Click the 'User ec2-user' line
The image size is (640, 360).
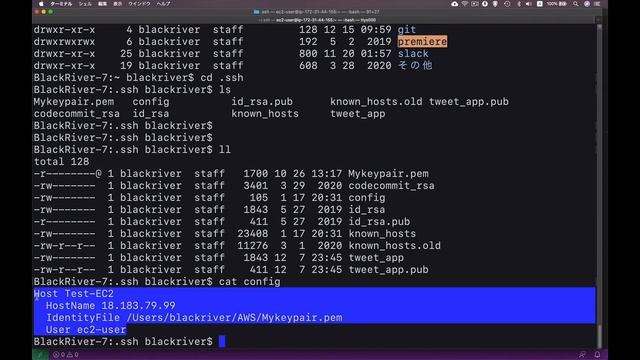(86, 330)
